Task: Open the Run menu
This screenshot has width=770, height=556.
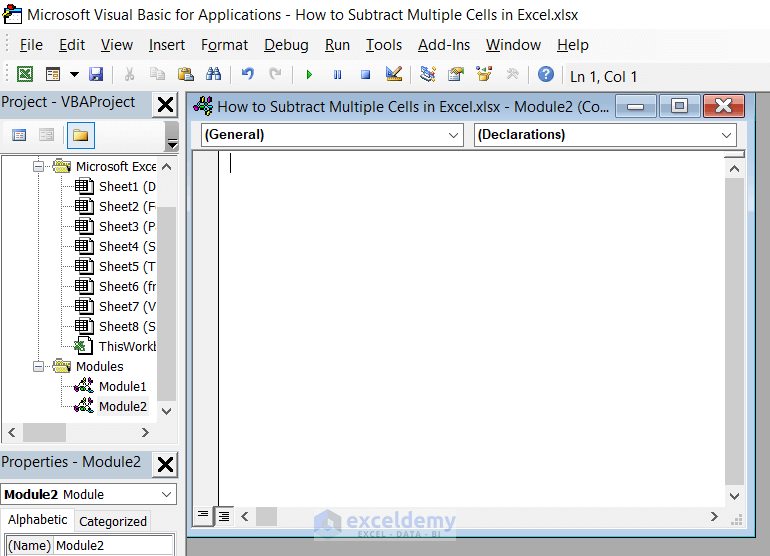Action: [x=337, y=45]
